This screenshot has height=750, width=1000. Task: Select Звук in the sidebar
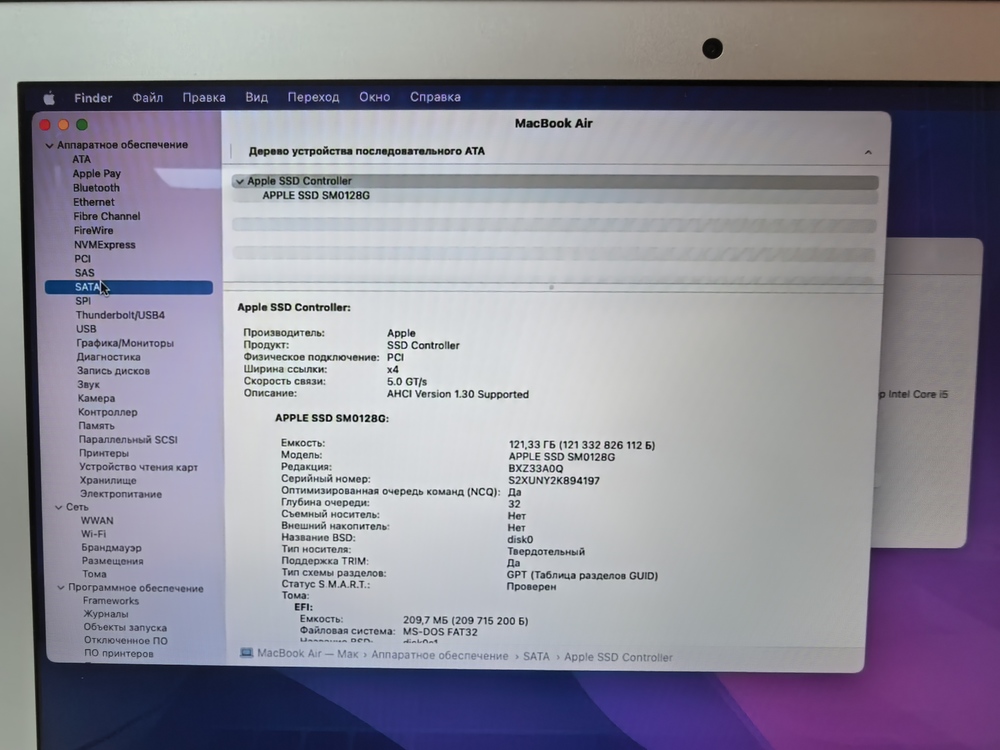pos(89,385)
